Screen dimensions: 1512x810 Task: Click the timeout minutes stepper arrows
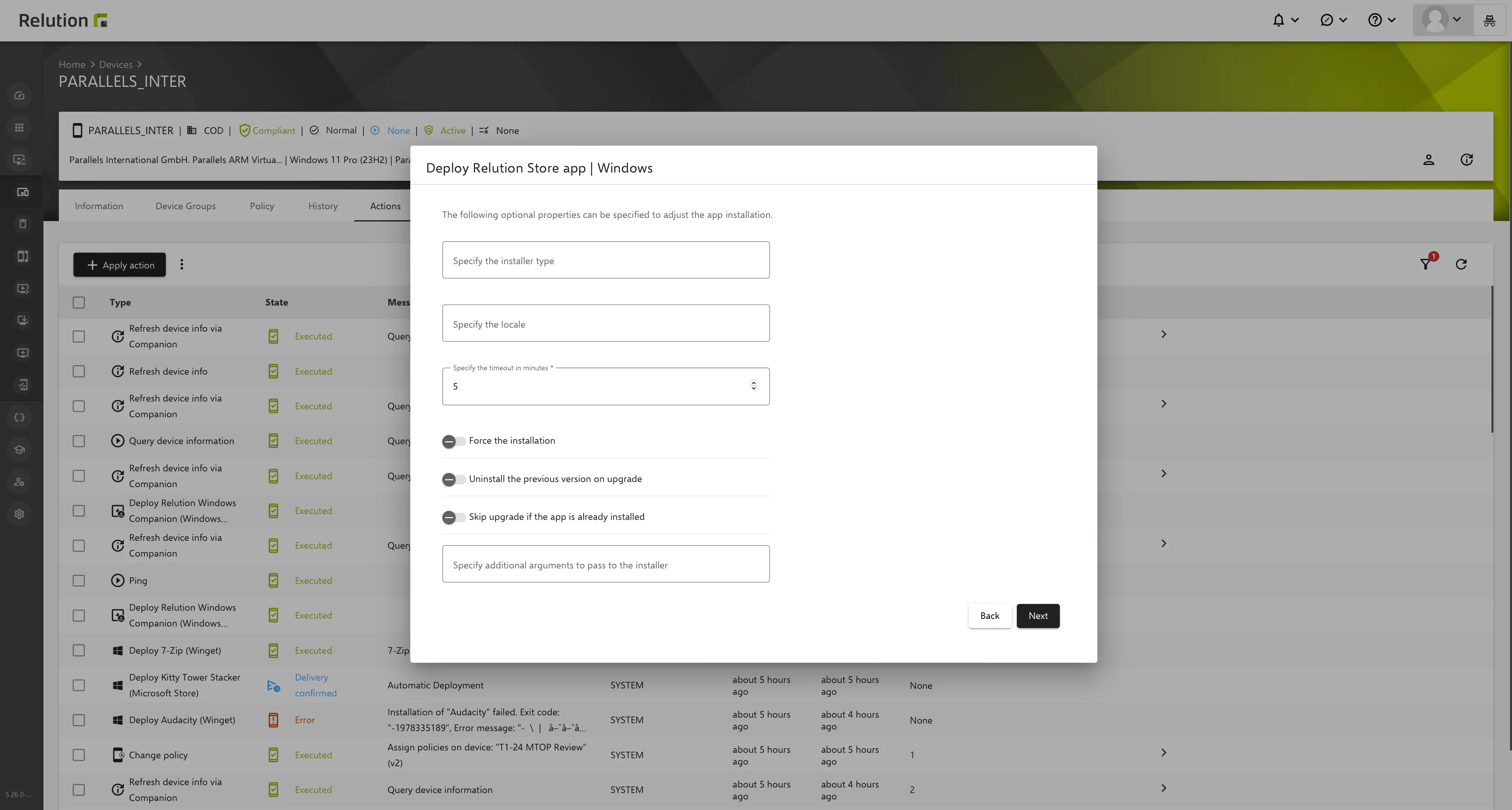[754, 385]
